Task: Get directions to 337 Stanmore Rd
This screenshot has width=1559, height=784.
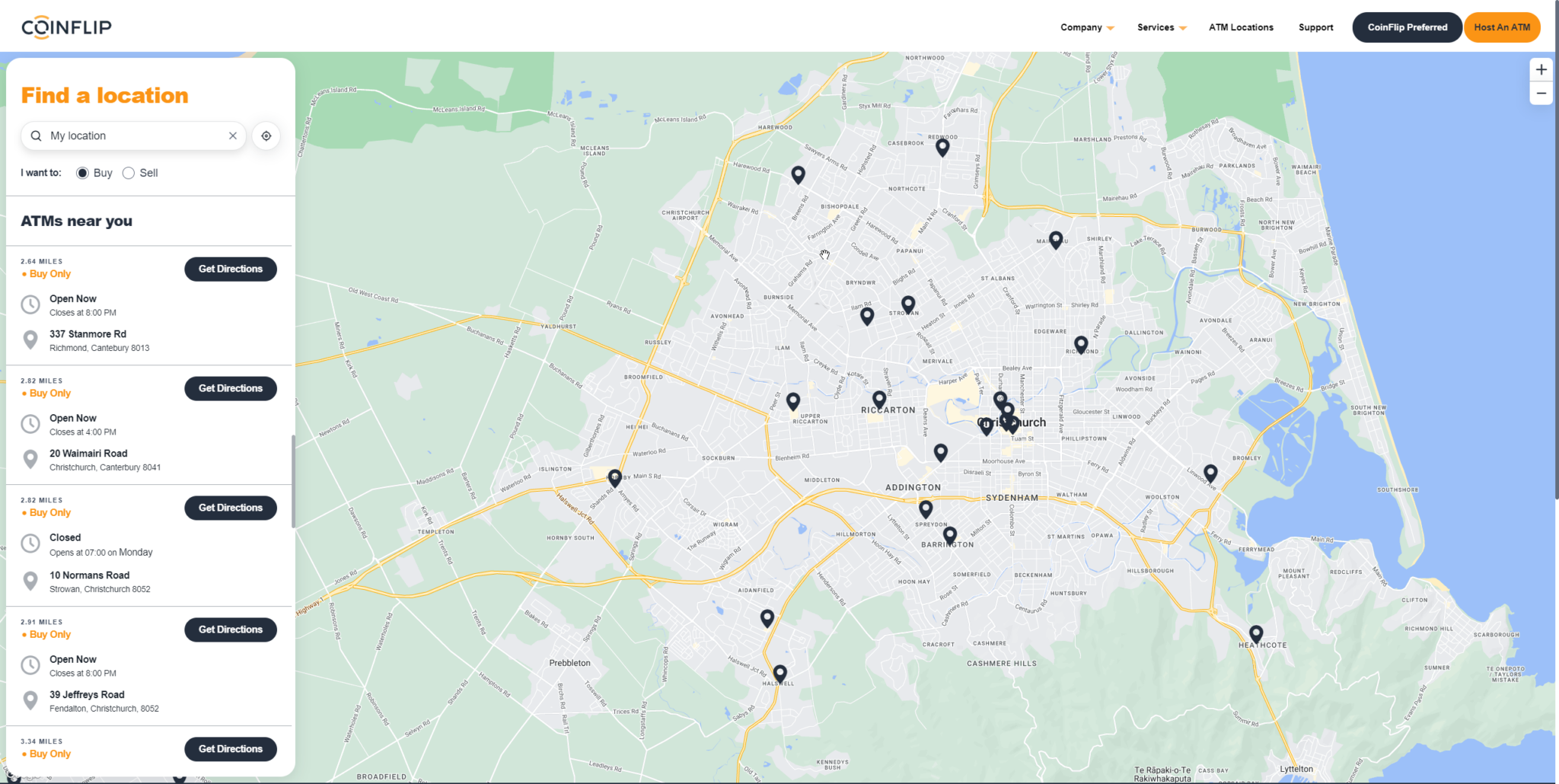Action: (x=231, y=269)
